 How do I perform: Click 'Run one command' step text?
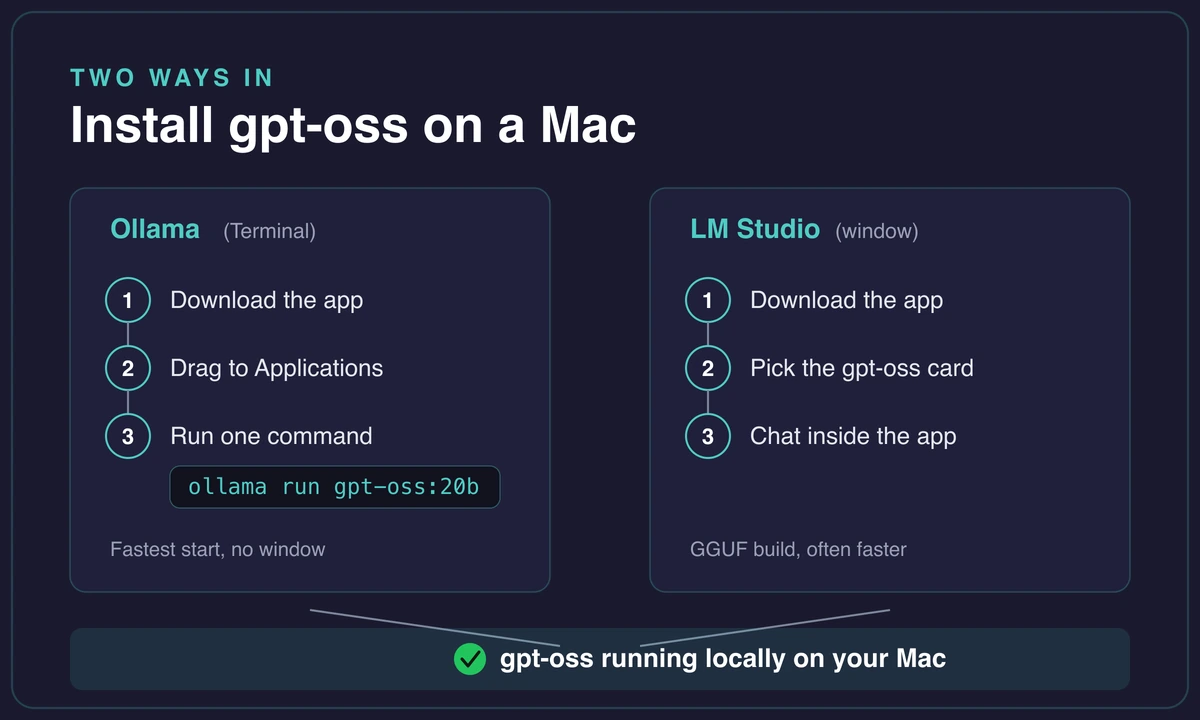pos(271,436)
